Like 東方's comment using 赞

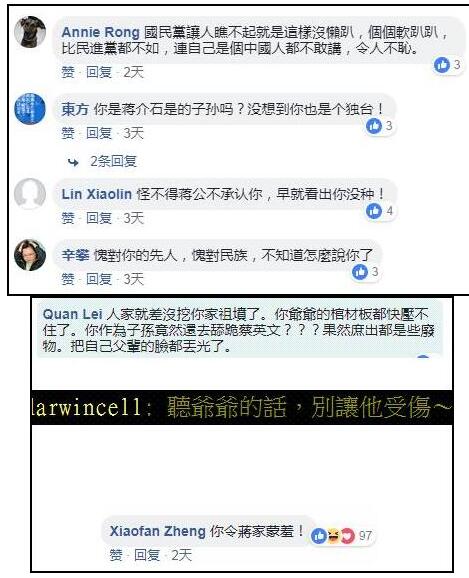click(68, 133)
